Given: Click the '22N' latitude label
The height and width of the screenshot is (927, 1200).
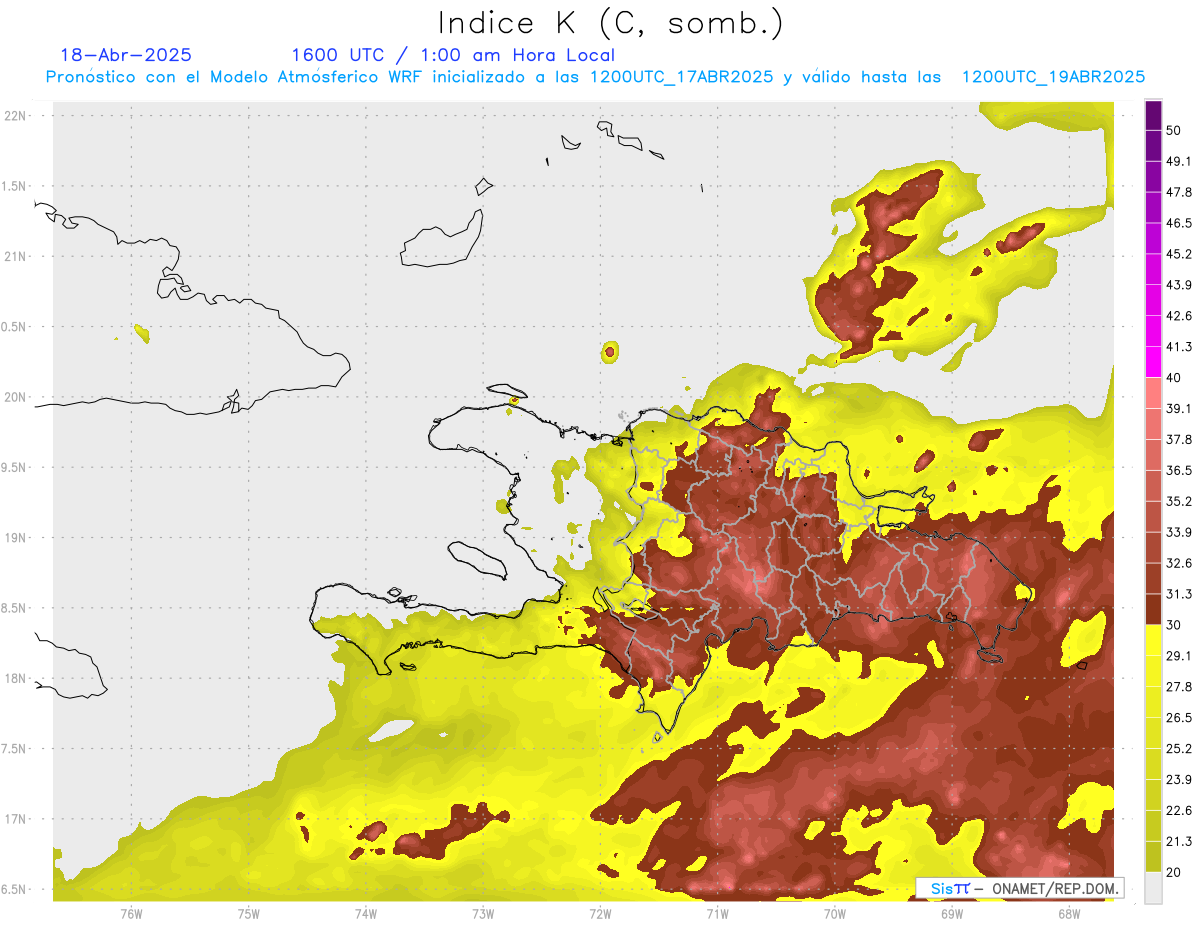Looking at the screenshot, I should pos(16,115).
